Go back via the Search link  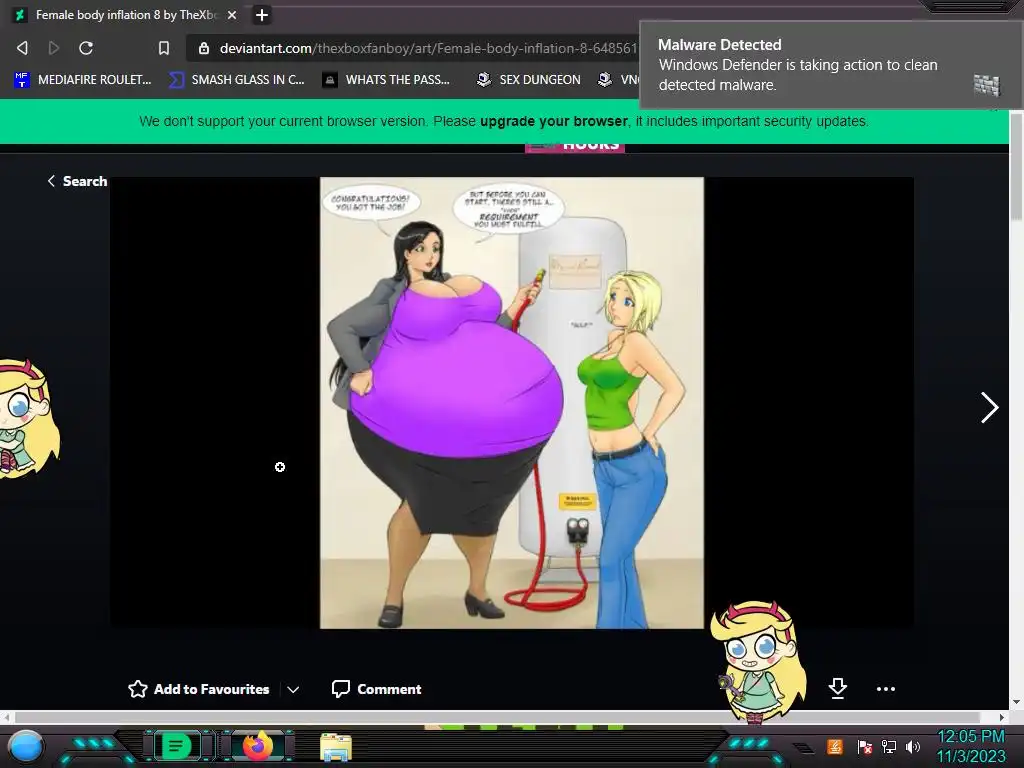pos(77,182)
